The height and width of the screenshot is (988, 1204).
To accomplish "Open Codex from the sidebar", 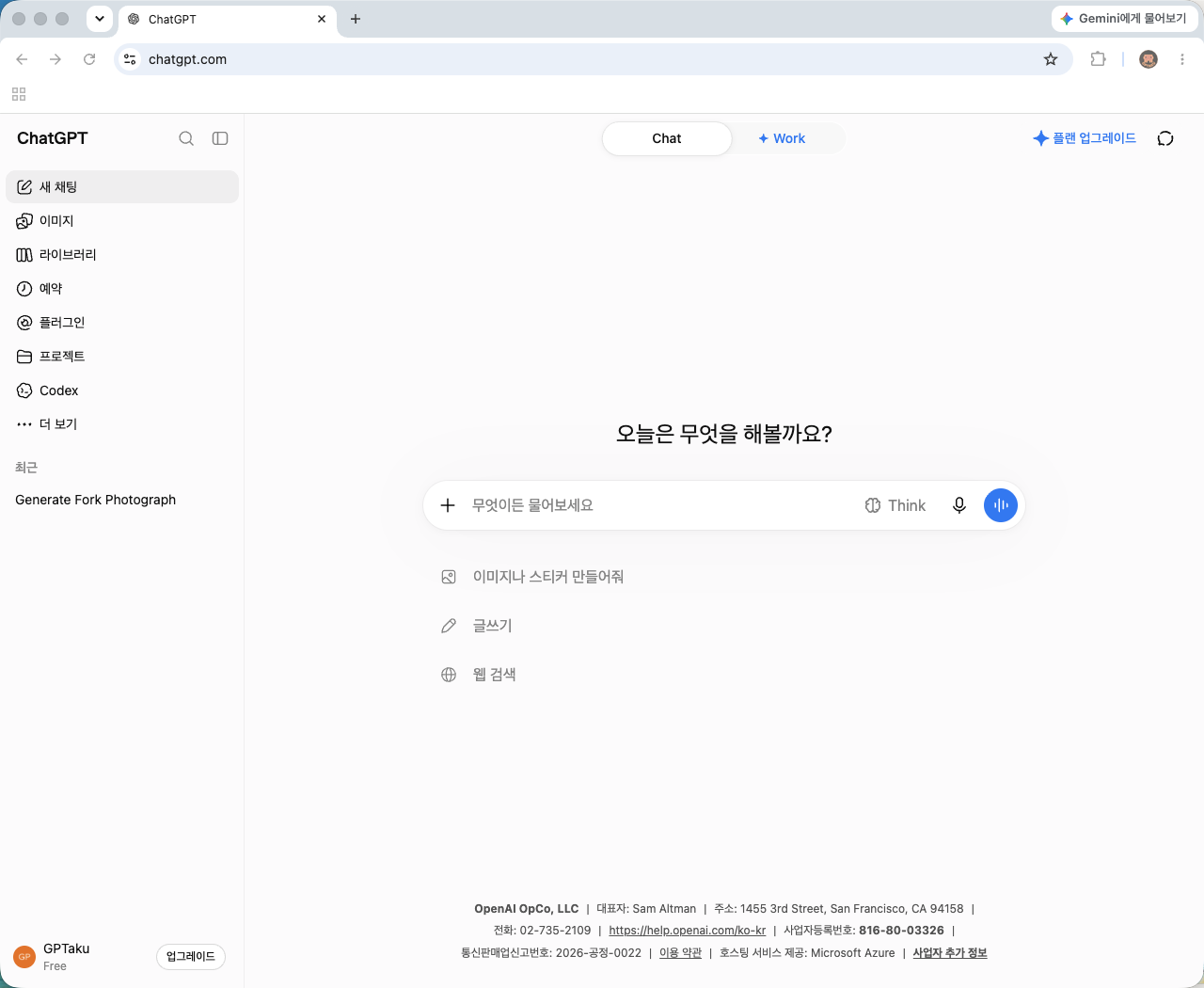I will click(x=122, y=390).
